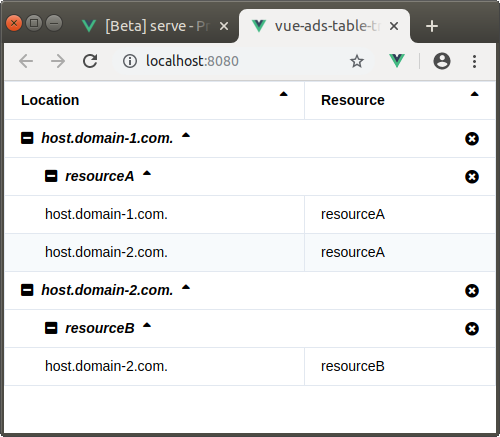Screen dimensions: 500x437
Task: Sort by the Location column arrow
Action: pyautogui.click(x=283, y=94)
